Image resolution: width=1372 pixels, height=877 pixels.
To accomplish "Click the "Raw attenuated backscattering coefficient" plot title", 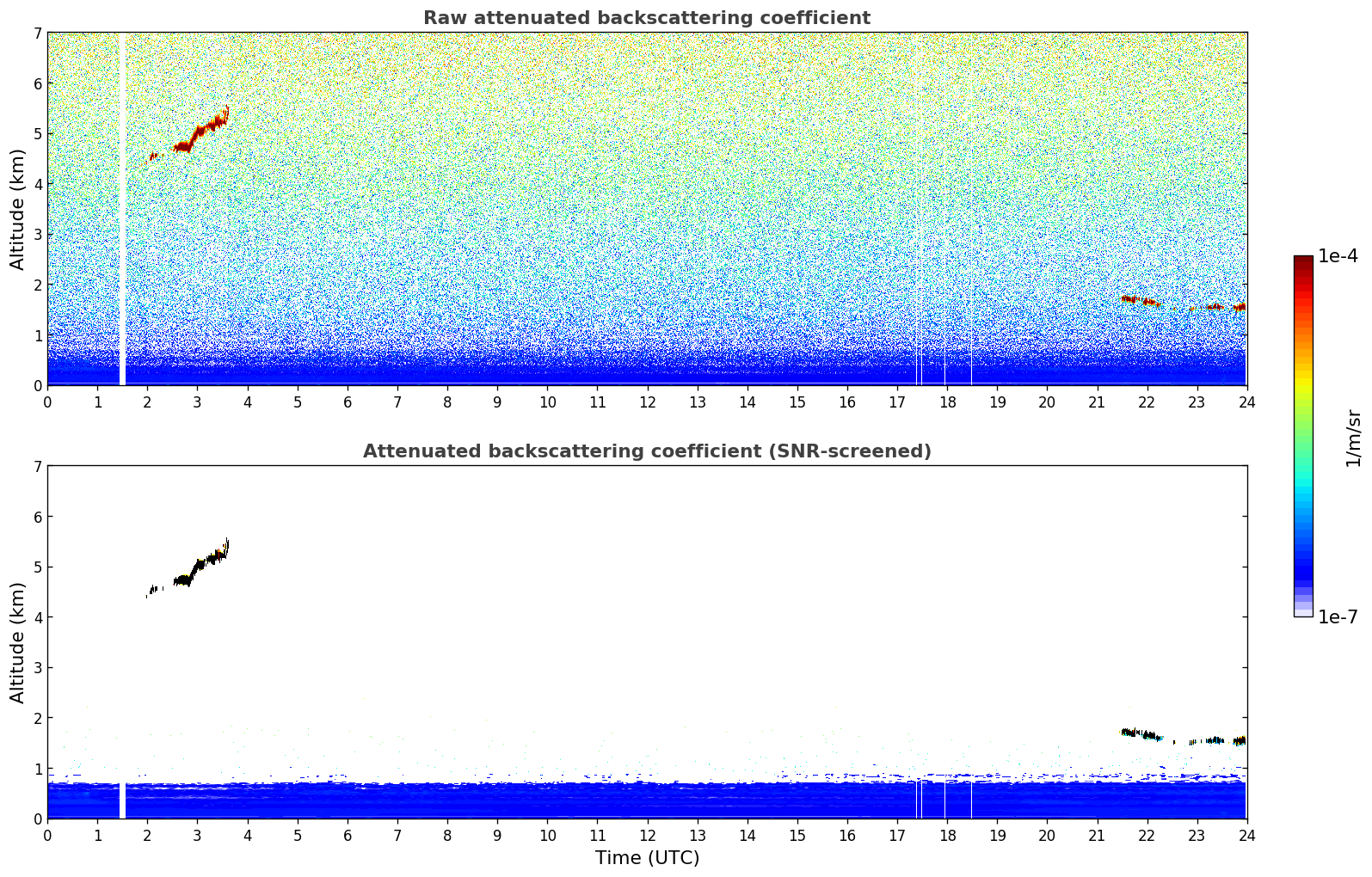I will coord(646,18).
